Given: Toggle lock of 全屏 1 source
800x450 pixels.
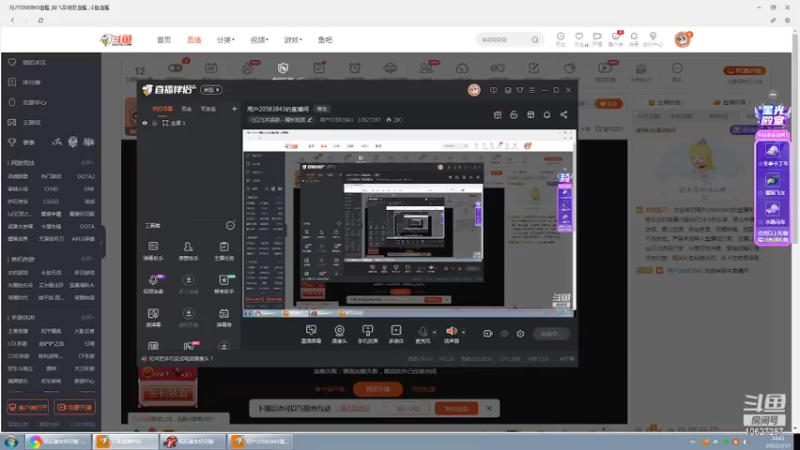Looking at the screenshot, I should tap(155, 123).
